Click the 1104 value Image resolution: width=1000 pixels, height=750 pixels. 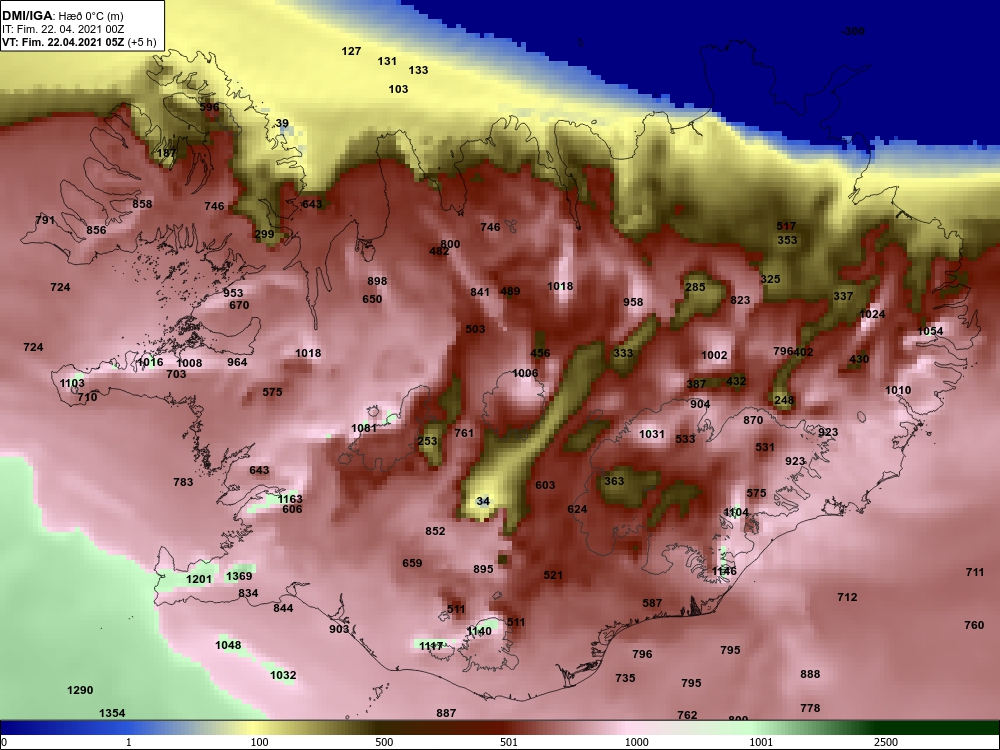click(x=736, y=512)
